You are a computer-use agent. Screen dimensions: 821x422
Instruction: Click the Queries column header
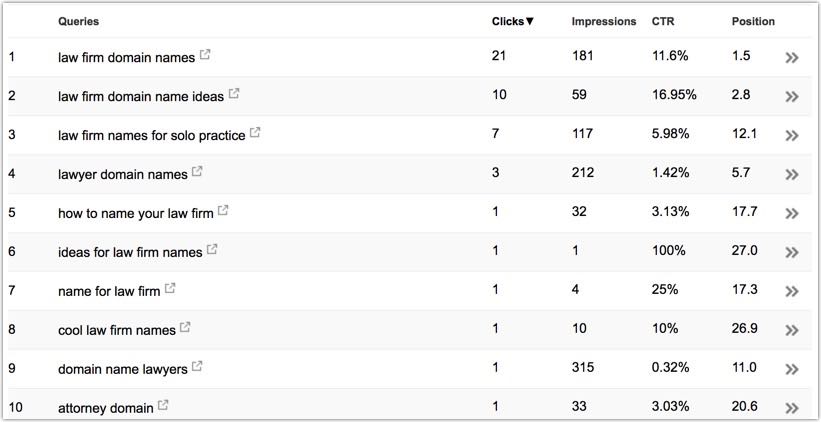pyautogui.click(x=79, y=21)
